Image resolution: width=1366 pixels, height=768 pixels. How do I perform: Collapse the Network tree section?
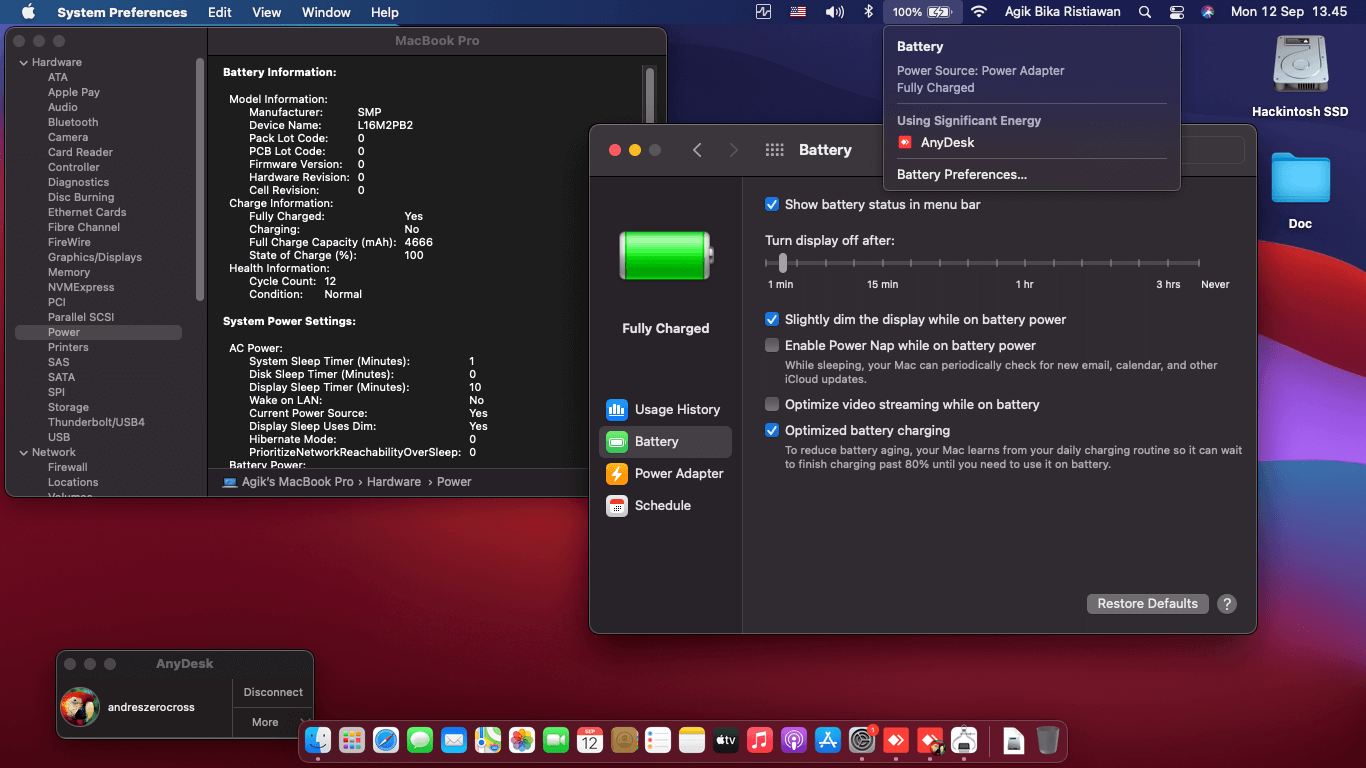[23, 452]
